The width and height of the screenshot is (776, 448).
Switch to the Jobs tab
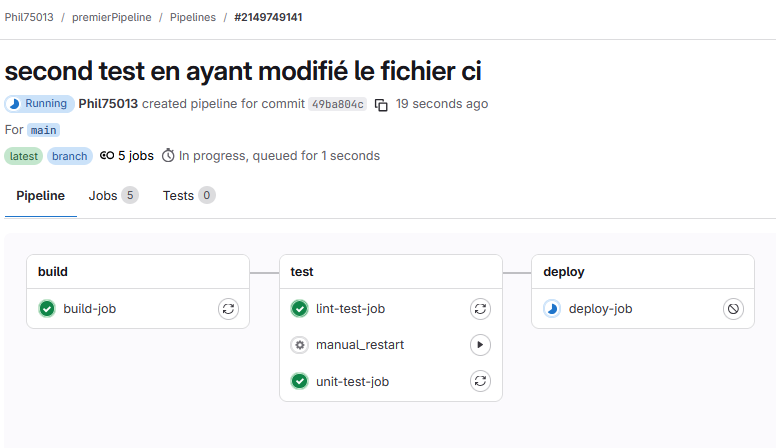coord(112,196)
